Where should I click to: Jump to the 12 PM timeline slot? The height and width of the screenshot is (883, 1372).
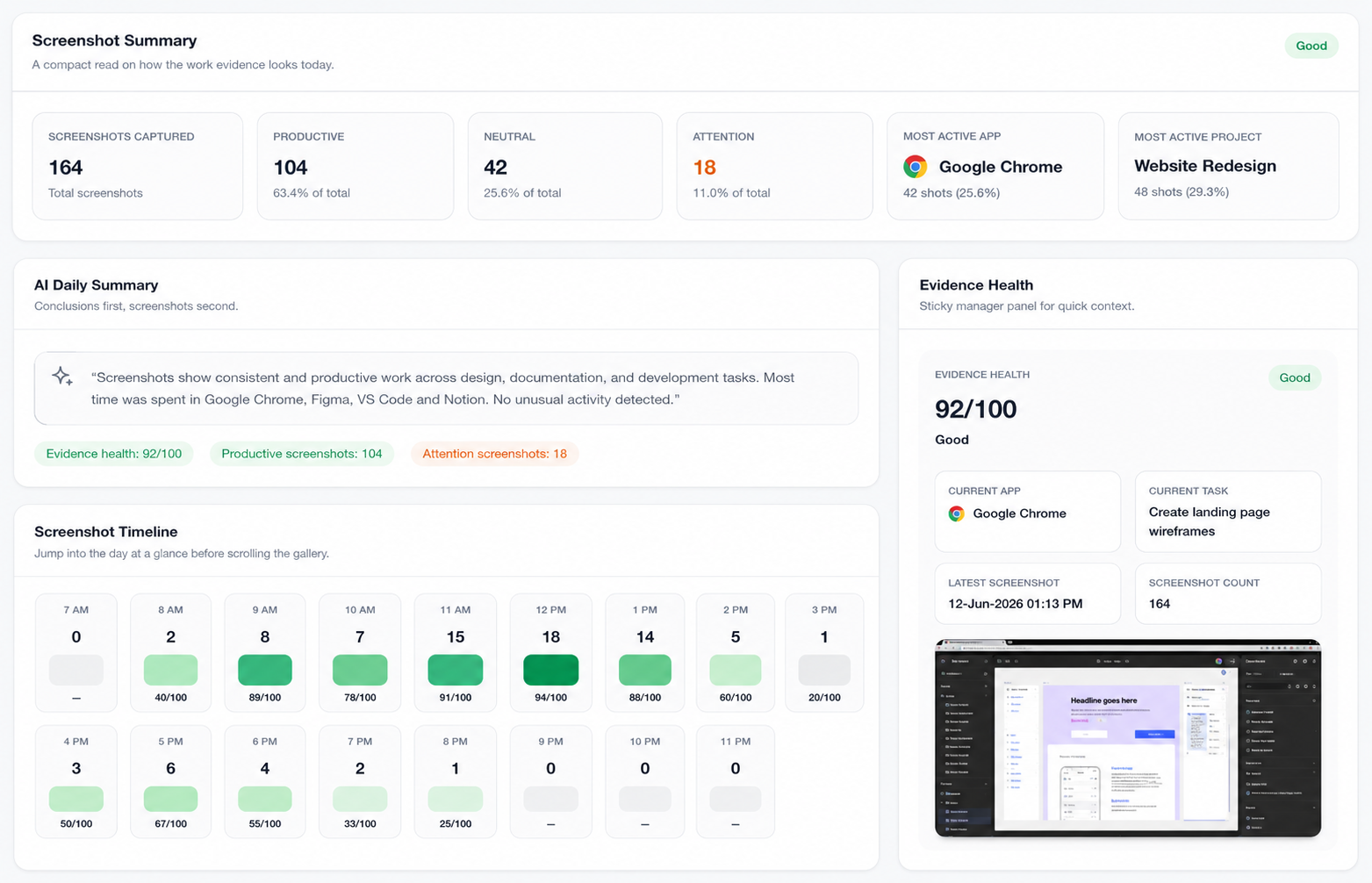[551, 653]
